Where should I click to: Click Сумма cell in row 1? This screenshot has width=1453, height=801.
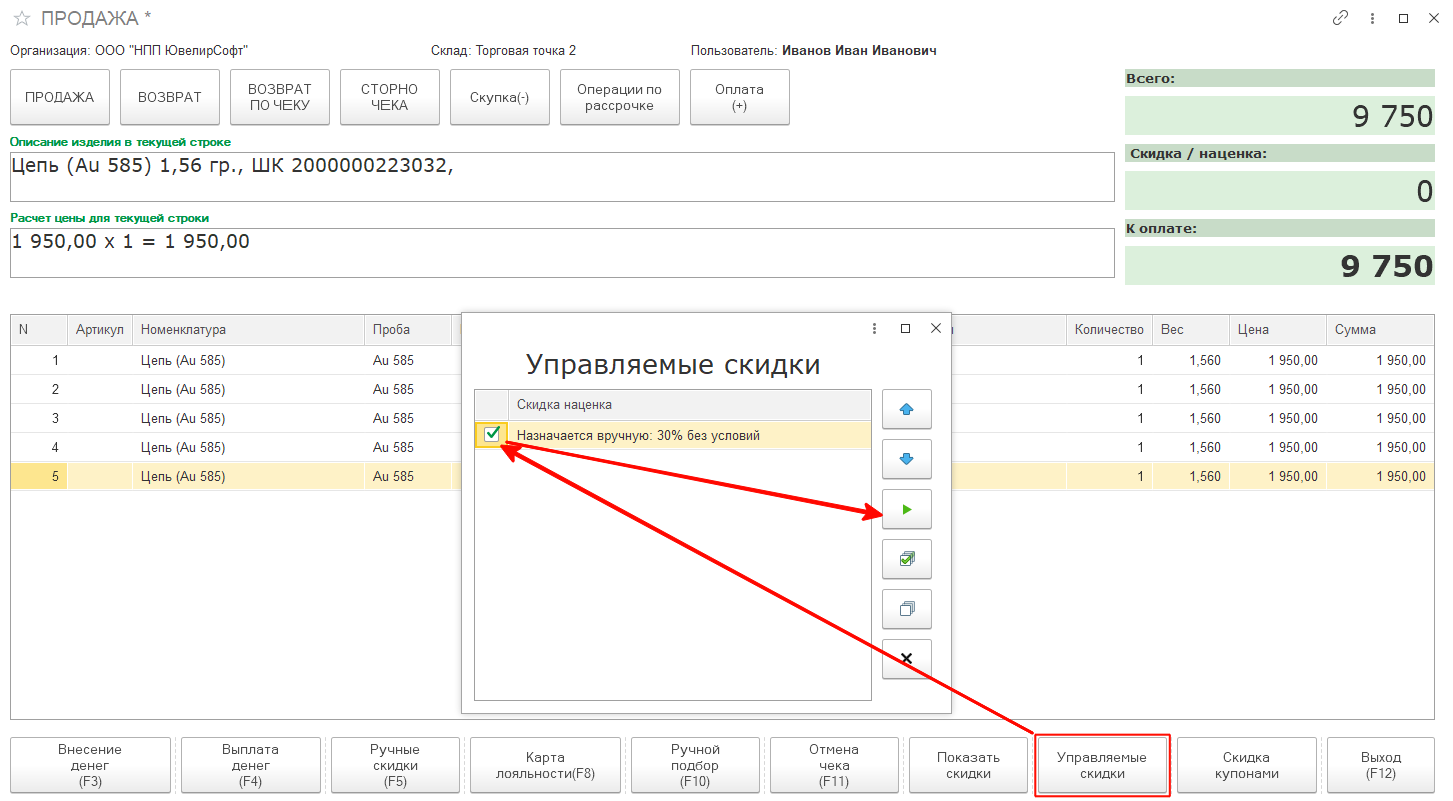pos(1380,360)
